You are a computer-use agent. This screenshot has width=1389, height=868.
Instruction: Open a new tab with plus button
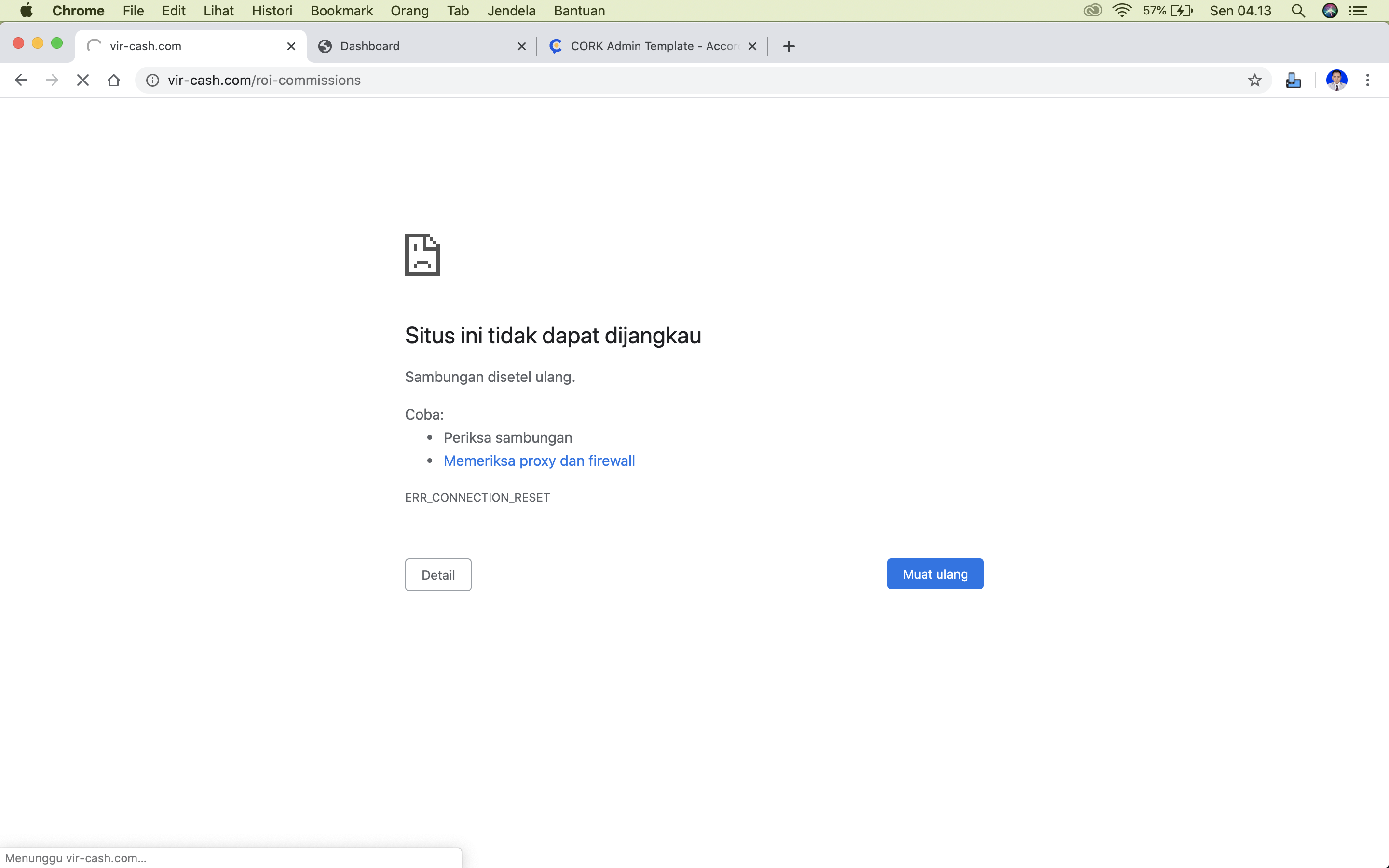click(789, 46)
